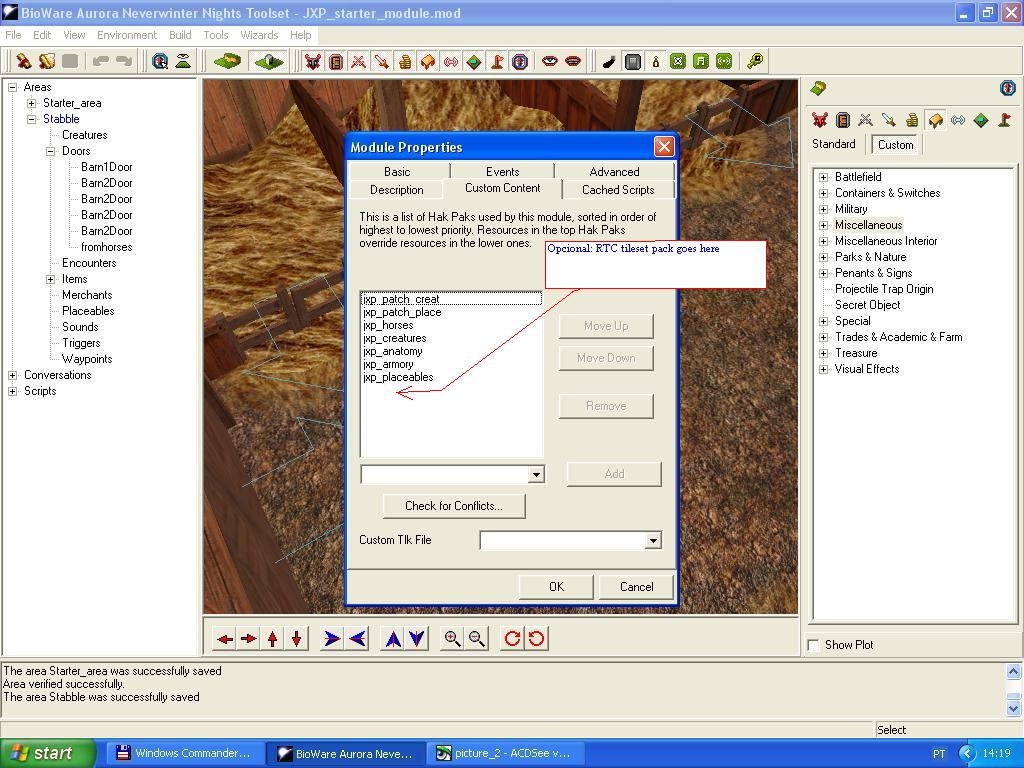Select the creature palette icon in right panel

[820, 120]
